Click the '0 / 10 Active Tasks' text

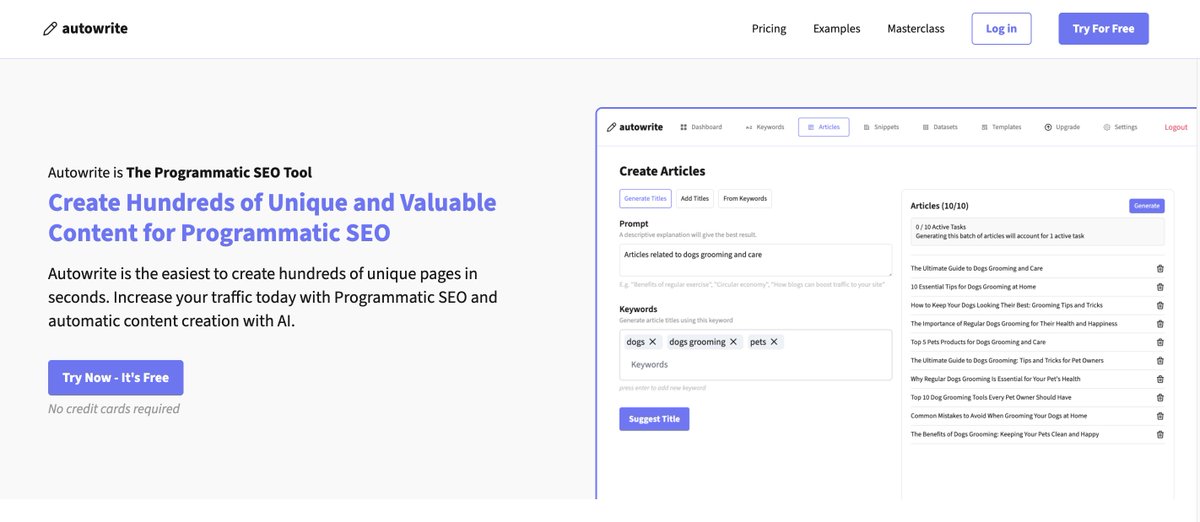[x=940, y=227]
